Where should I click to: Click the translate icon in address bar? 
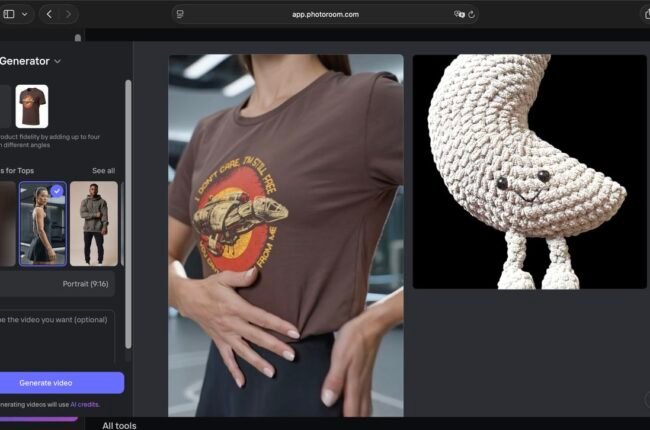point(459,15)
